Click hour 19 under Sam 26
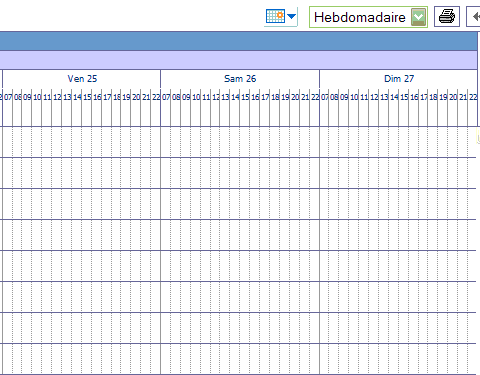The image size is (480, 375). (285, 97)
